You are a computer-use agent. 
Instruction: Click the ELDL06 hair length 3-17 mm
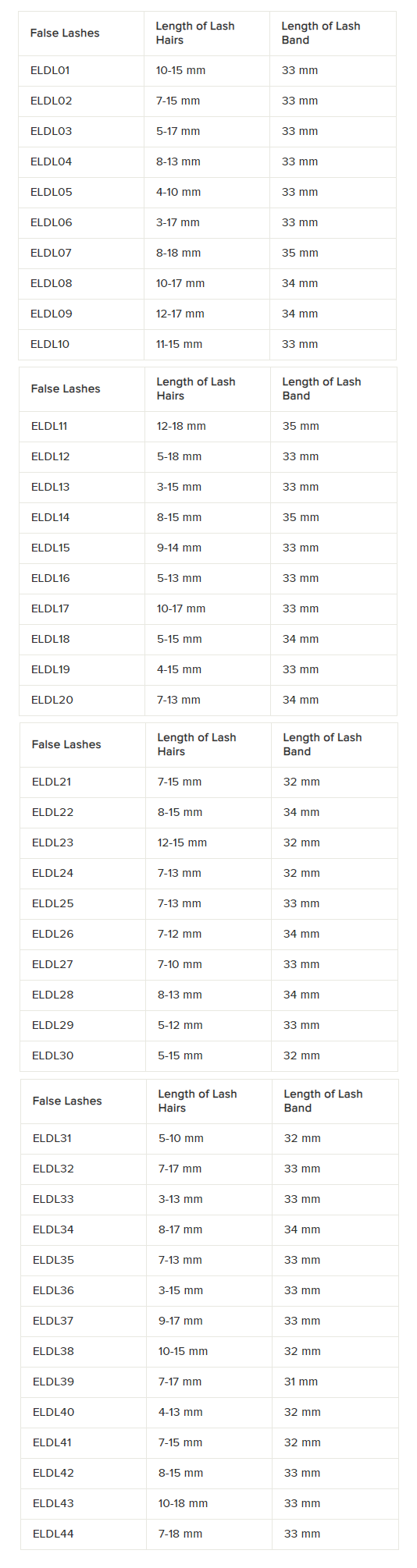click(178, 222)
